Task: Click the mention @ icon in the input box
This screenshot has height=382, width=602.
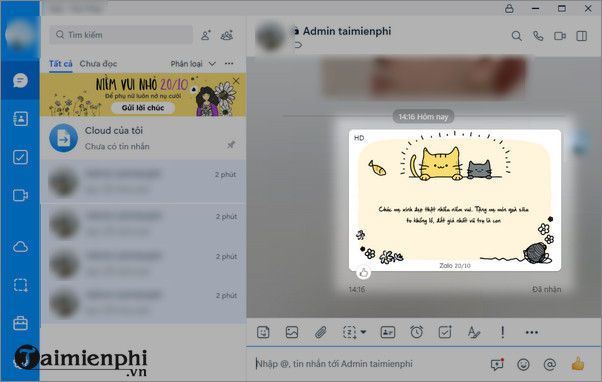Action: click(550, 364)
